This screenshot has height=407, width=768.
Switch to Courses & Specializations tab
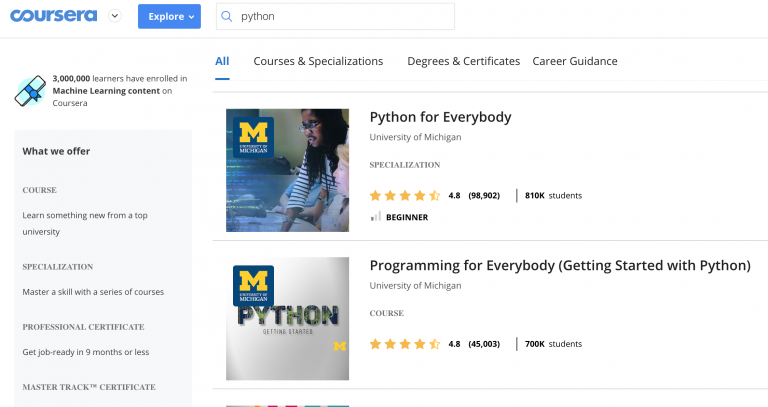click(x=318, y=61)
